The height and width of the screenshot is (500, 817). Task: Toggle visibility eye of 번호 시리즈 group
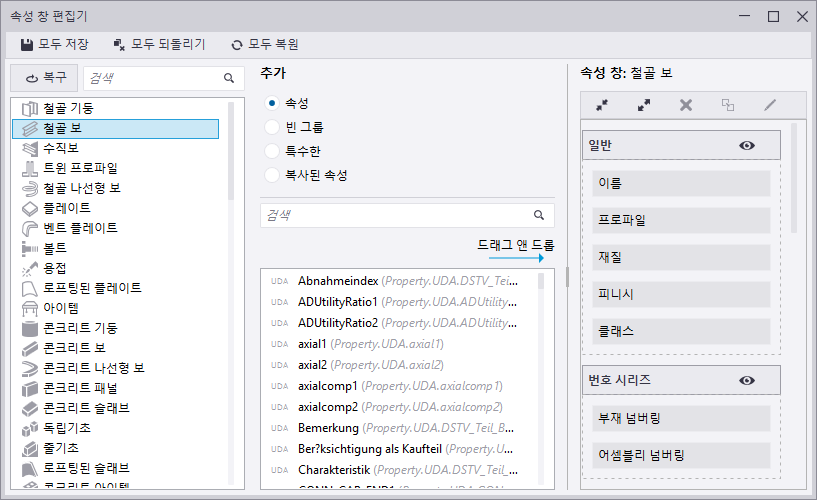[x=747, y=380]
